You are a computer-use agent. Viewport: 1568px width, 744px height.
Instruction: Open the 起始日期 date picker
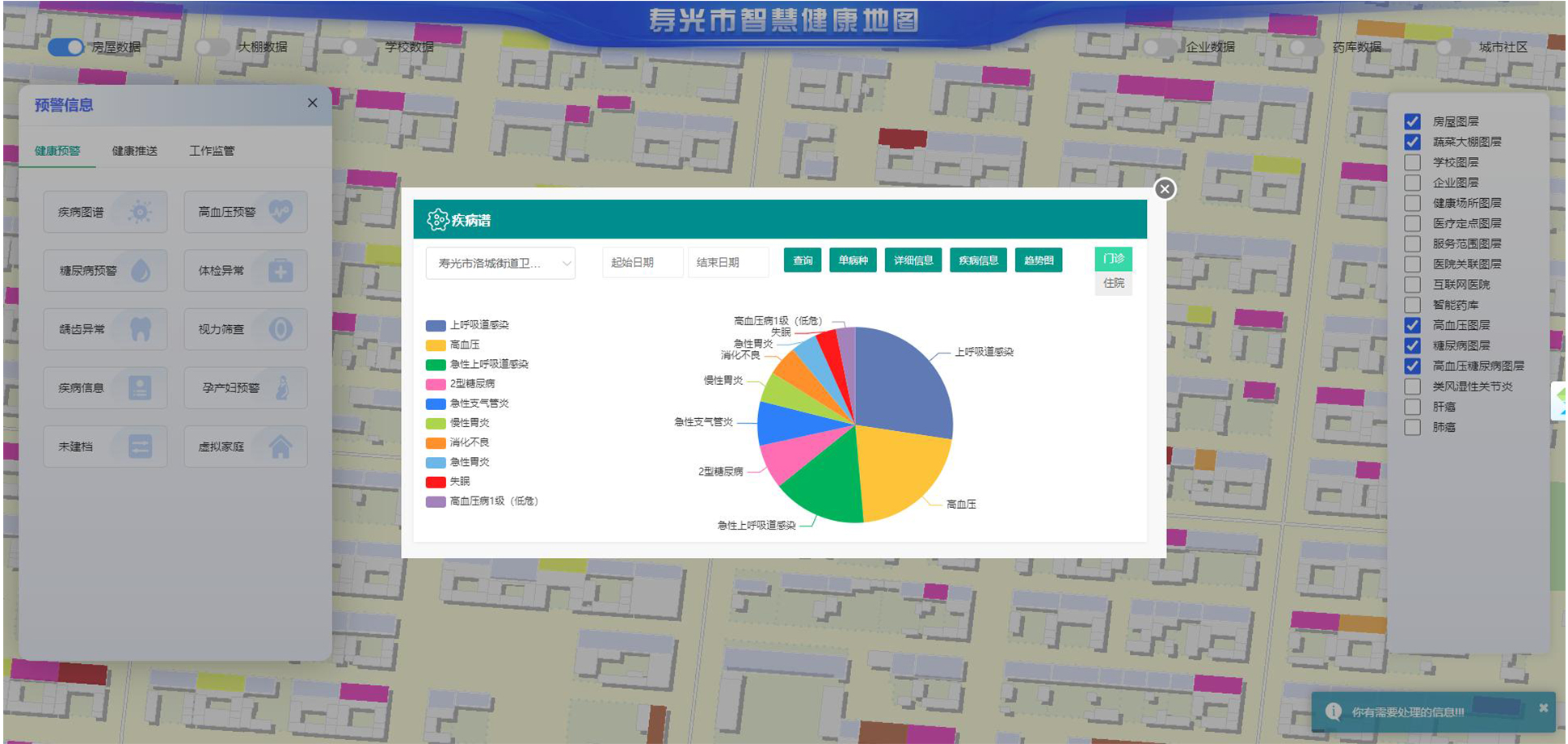click(x=642, y=262)
